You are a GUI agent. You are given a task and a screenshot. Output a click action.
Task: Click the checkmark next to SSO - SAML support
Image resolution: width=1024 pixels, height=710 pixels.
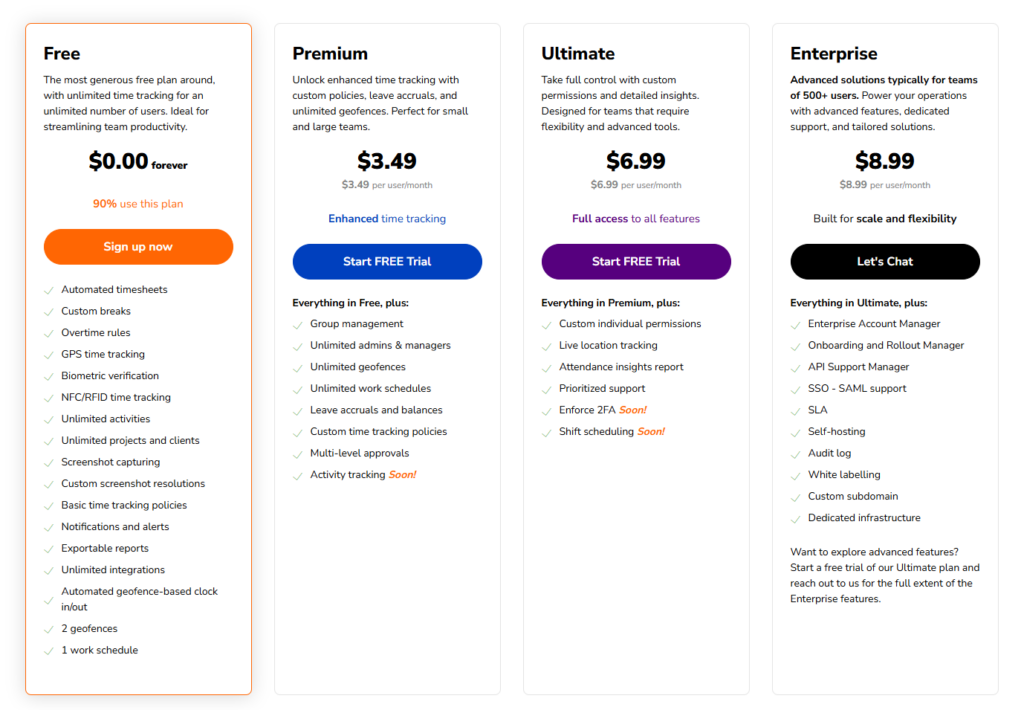pyautogui.click(x=796, y=389)
